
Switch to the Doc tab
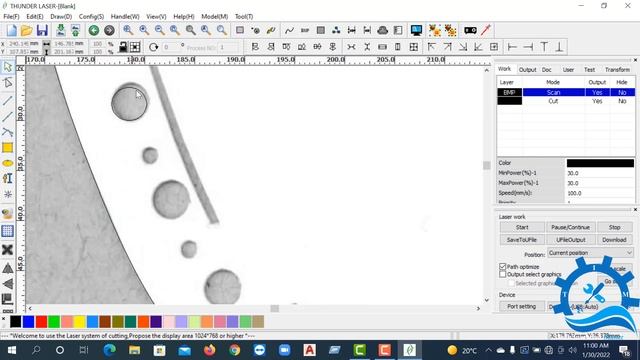(x=547, y=70)
